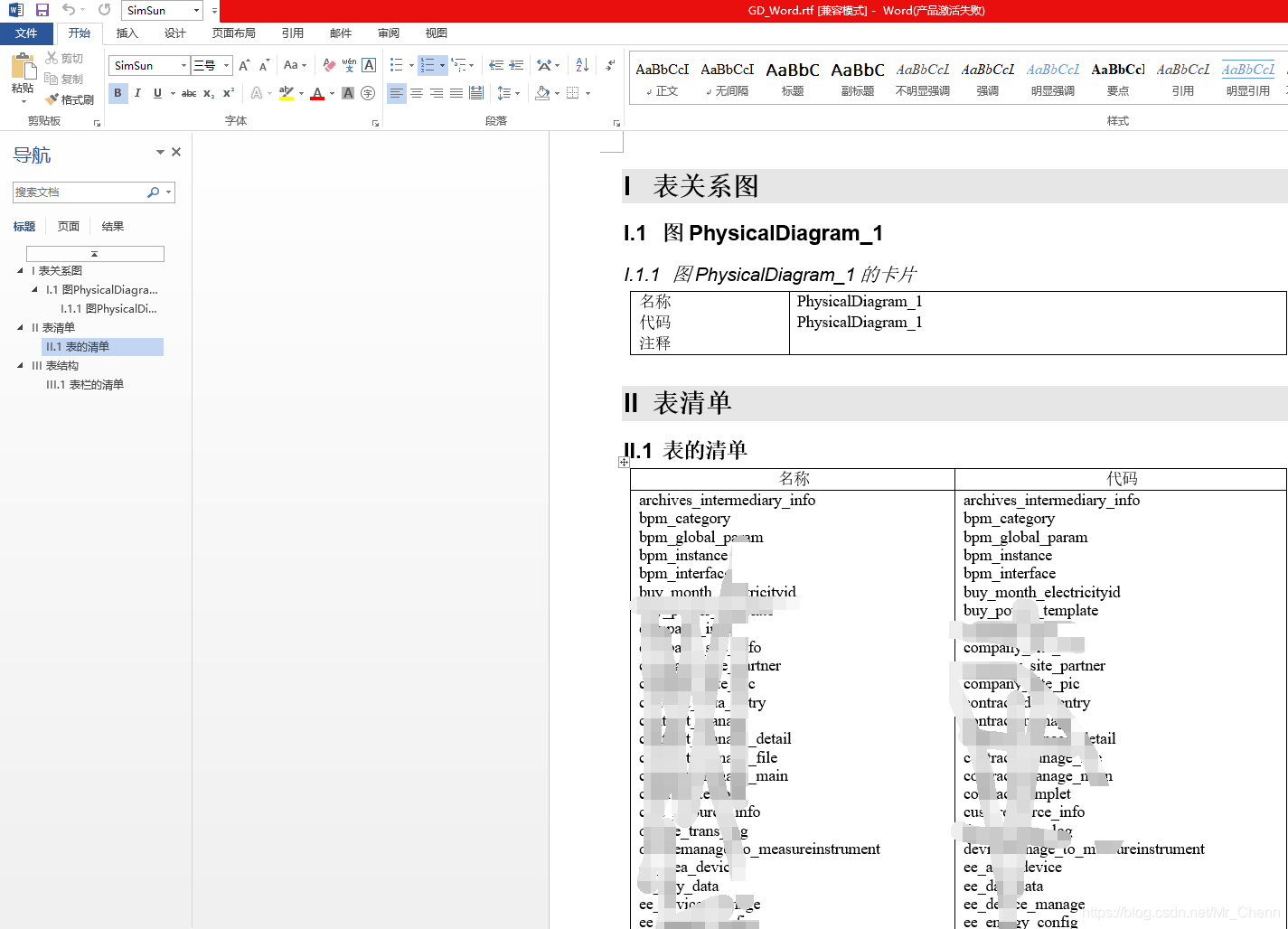Toggle justify alignment
1288x929 pixels.
(x=456, y=93)
